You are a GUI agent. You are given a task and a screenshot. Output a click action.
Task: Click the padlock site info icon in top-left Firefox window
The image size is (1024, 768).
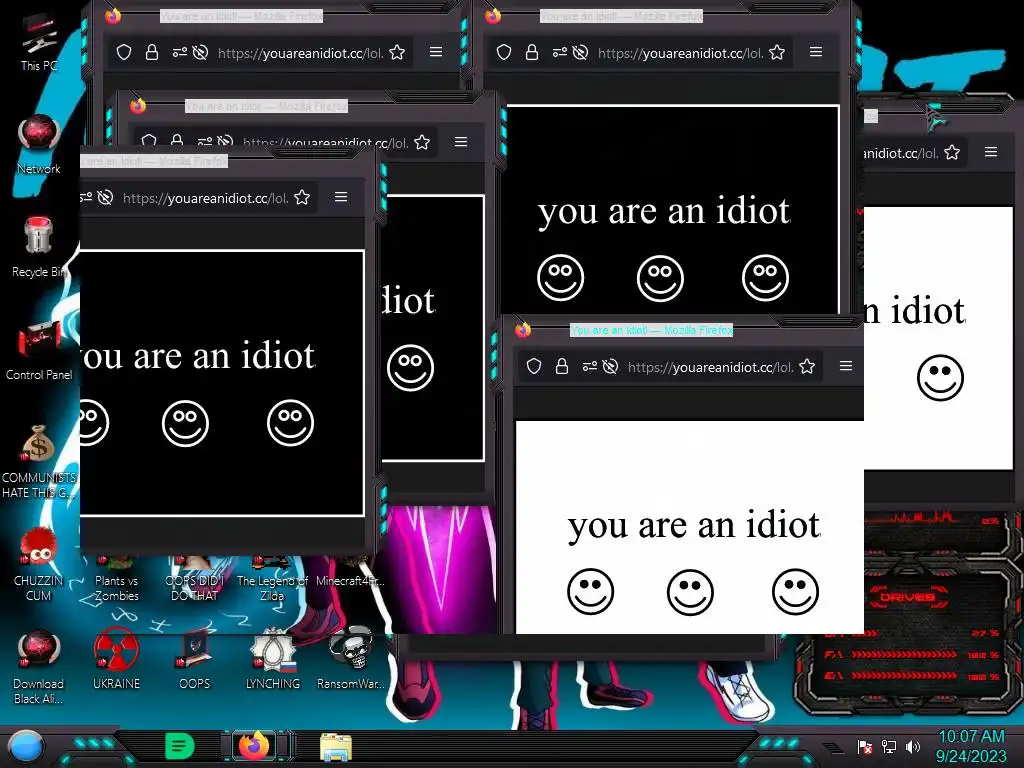[x=152, y=52]
